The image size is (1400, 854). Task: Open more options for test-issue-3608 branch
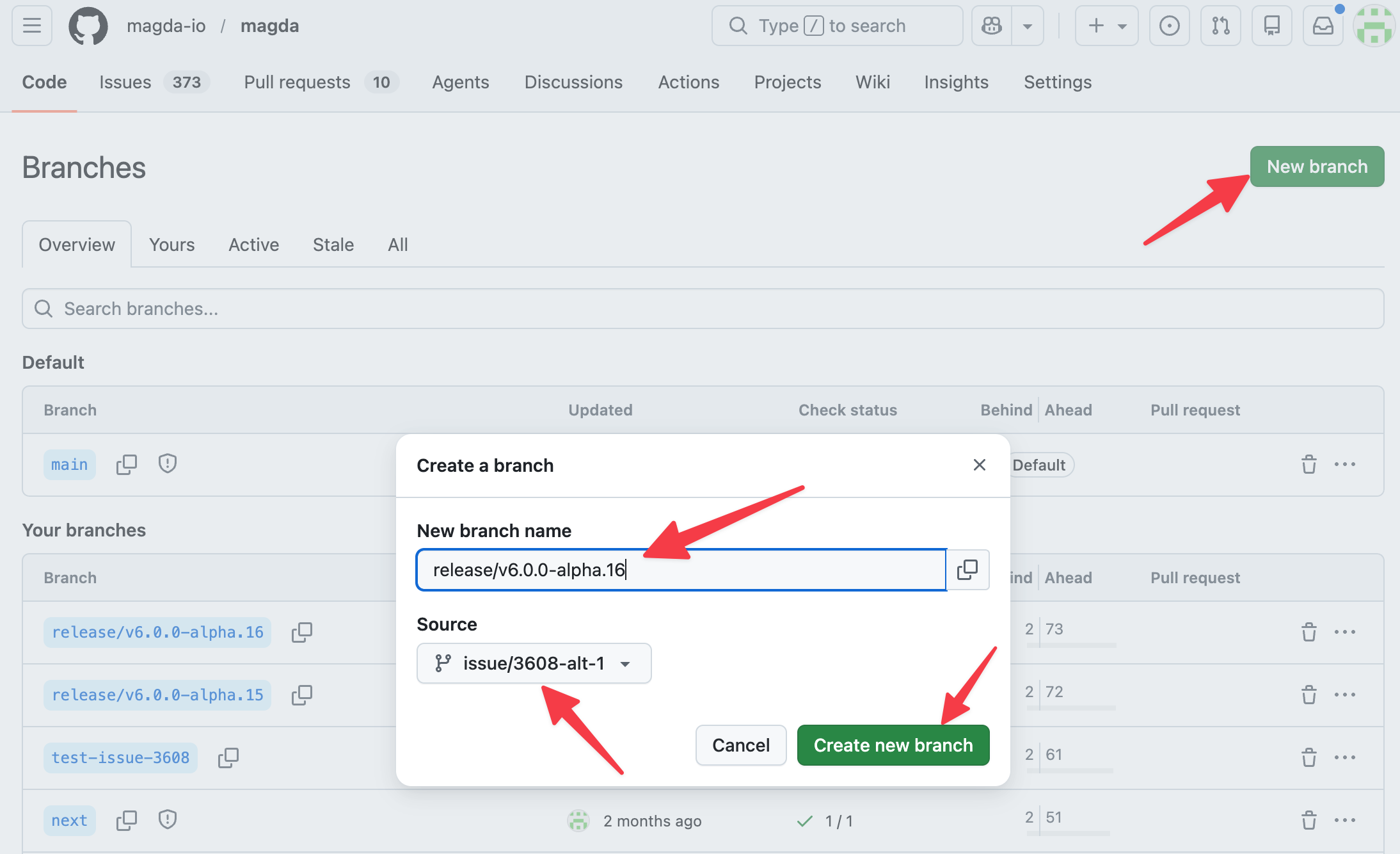(x=1345, y=757)
